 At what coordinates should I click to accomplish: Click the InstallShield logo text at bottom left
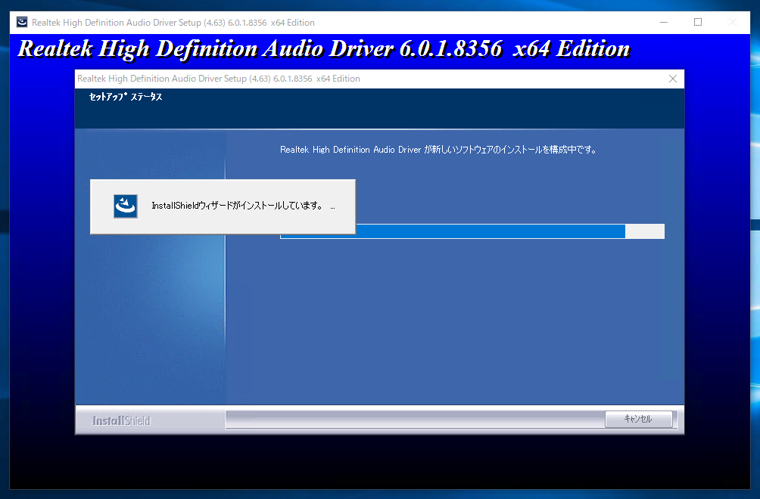coord(121,421)
